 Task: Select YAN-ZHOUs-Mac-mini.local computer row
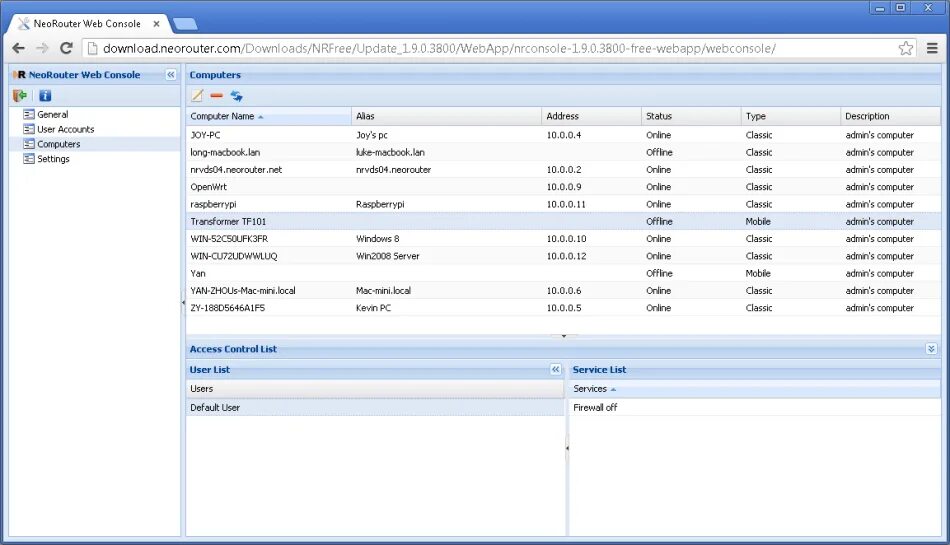[563, 291]
